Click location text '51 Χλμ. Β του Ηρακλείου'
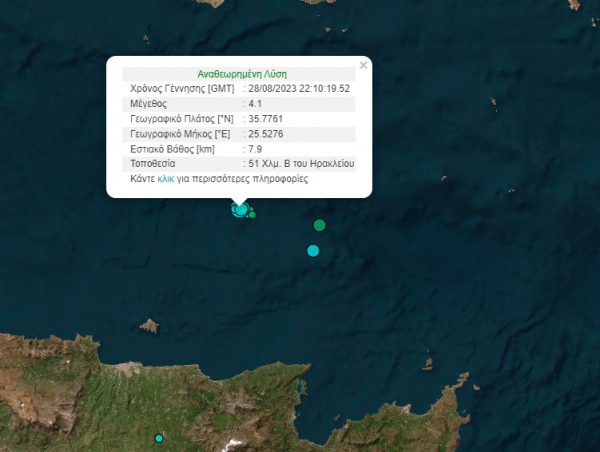 click(302, 163)
